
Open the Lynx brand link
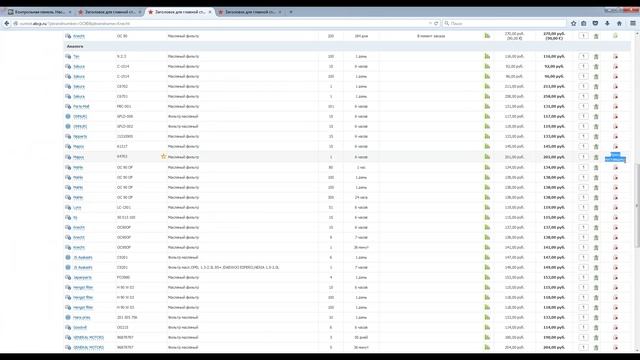77,208
